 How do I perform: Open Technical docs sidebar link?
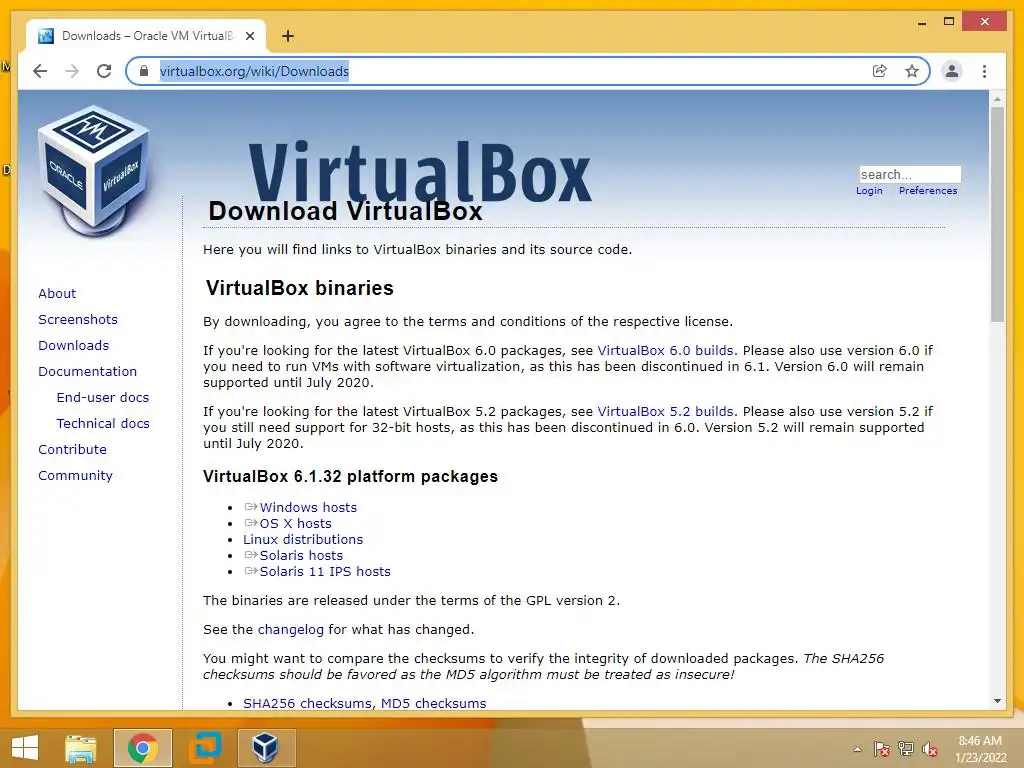pos(103,424)
